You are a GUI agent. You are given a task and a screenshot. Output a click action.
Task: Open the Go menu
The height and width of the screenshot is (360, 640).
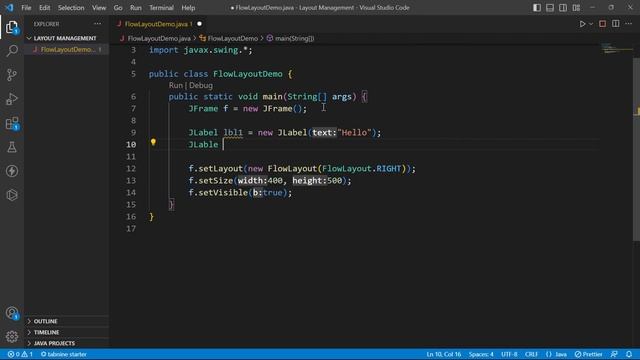pos(118,8)
